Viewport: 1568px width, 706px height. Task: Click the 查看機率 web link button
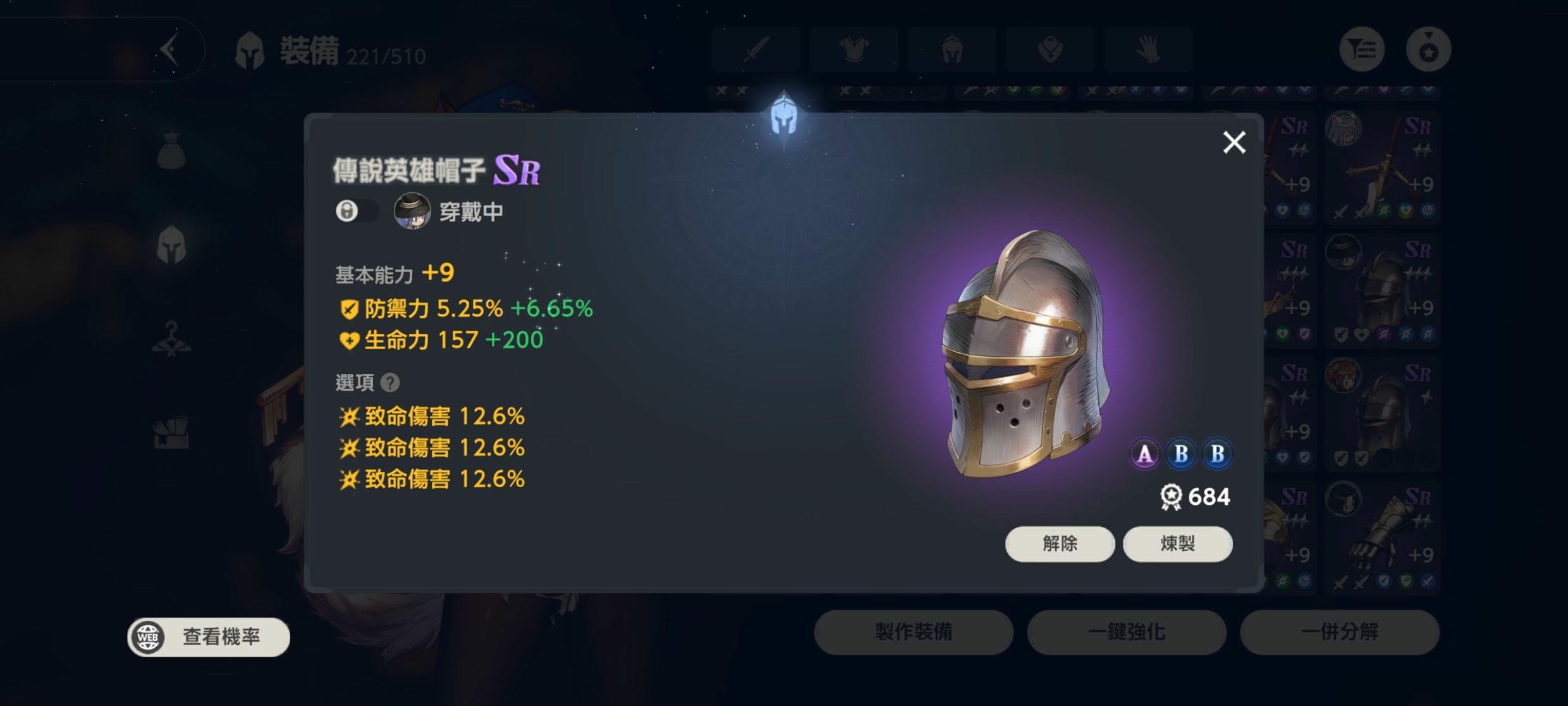209,636
